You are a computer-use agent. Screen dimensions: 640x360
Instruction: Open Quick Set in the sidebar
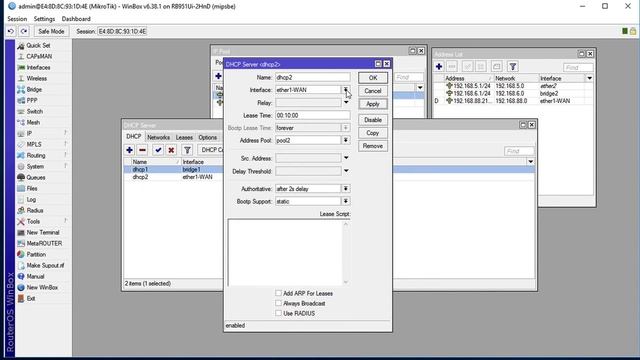point(38,45)
